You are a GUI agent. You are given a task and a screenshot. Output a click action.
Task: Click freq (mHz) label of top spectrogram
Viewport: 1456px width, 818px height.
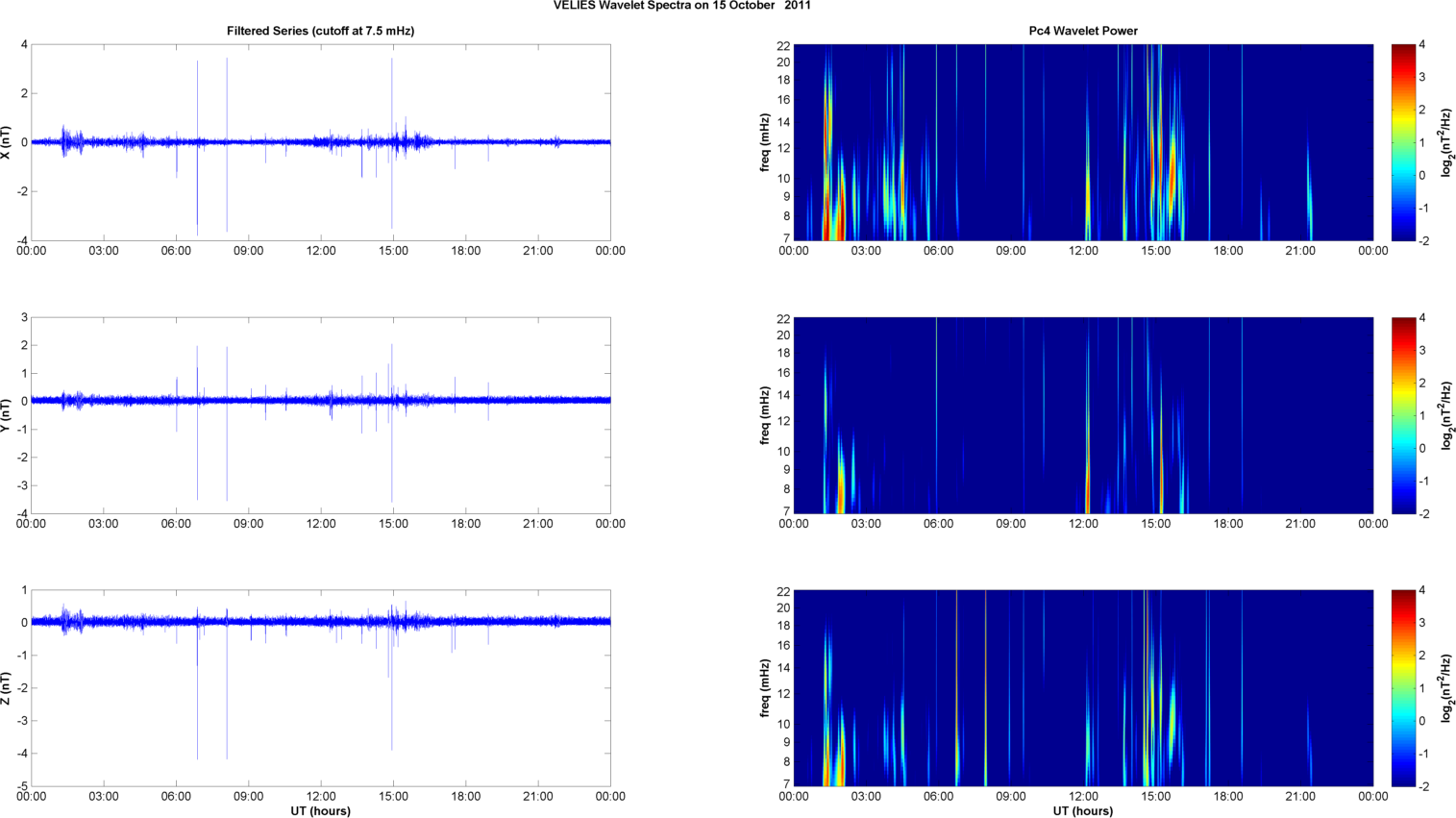coord(765,142)
